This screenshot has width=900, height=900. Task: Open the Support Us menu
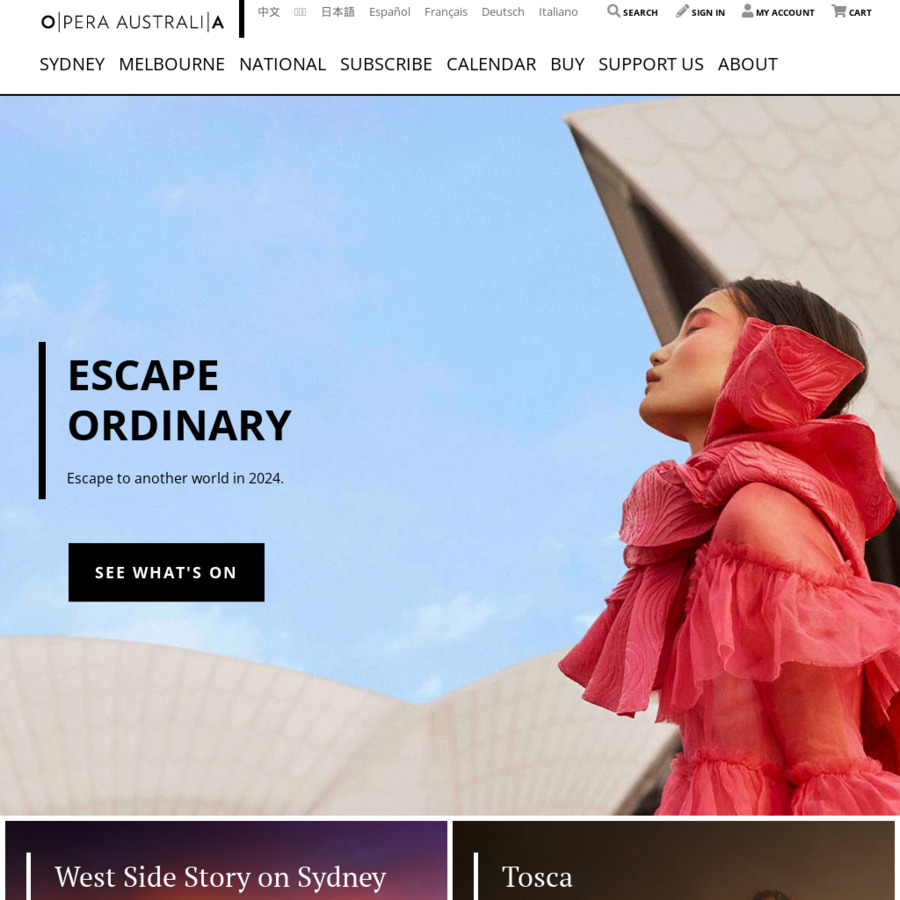650,64
